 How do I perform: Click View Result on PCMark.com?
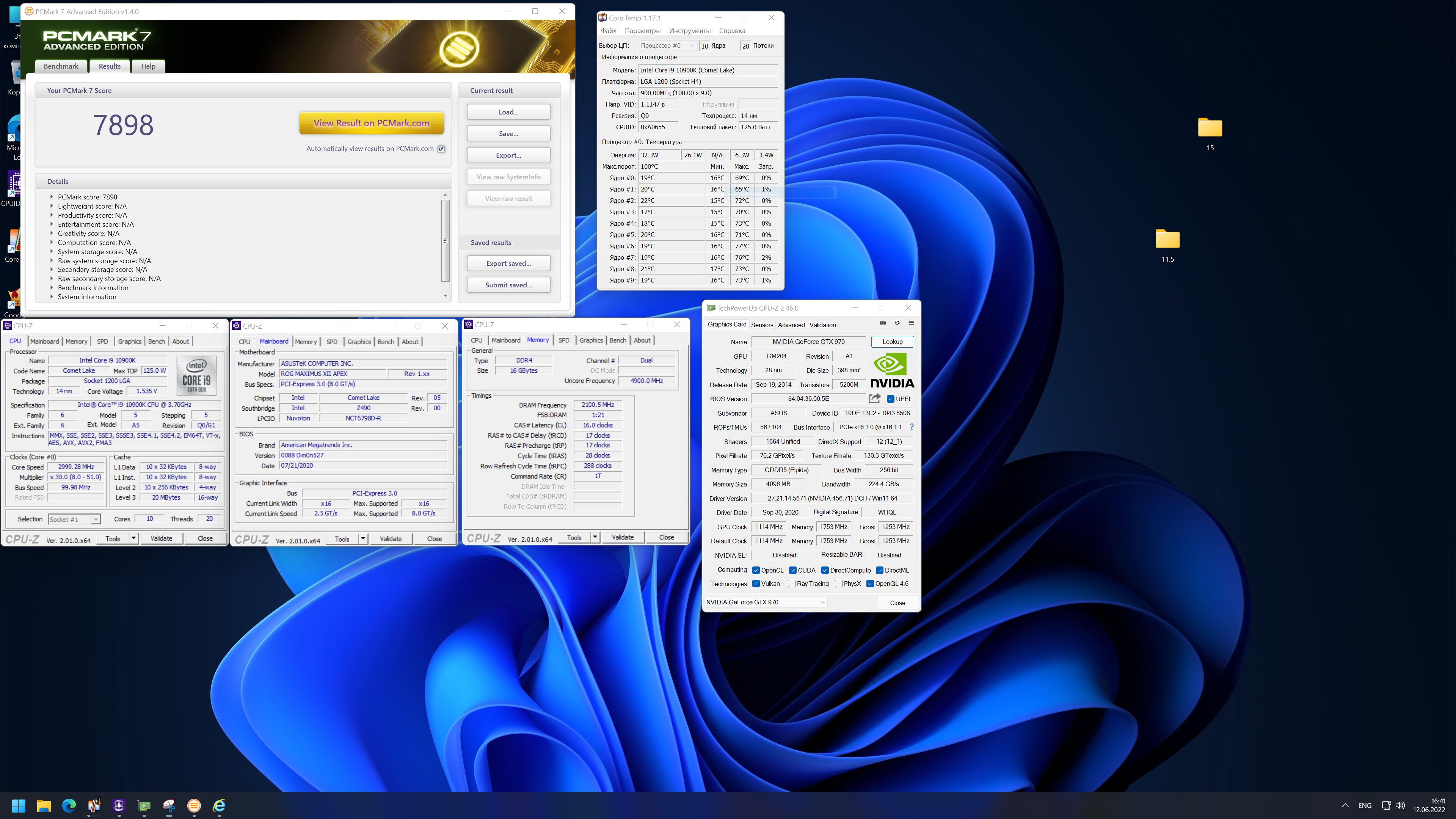point(371,123)
